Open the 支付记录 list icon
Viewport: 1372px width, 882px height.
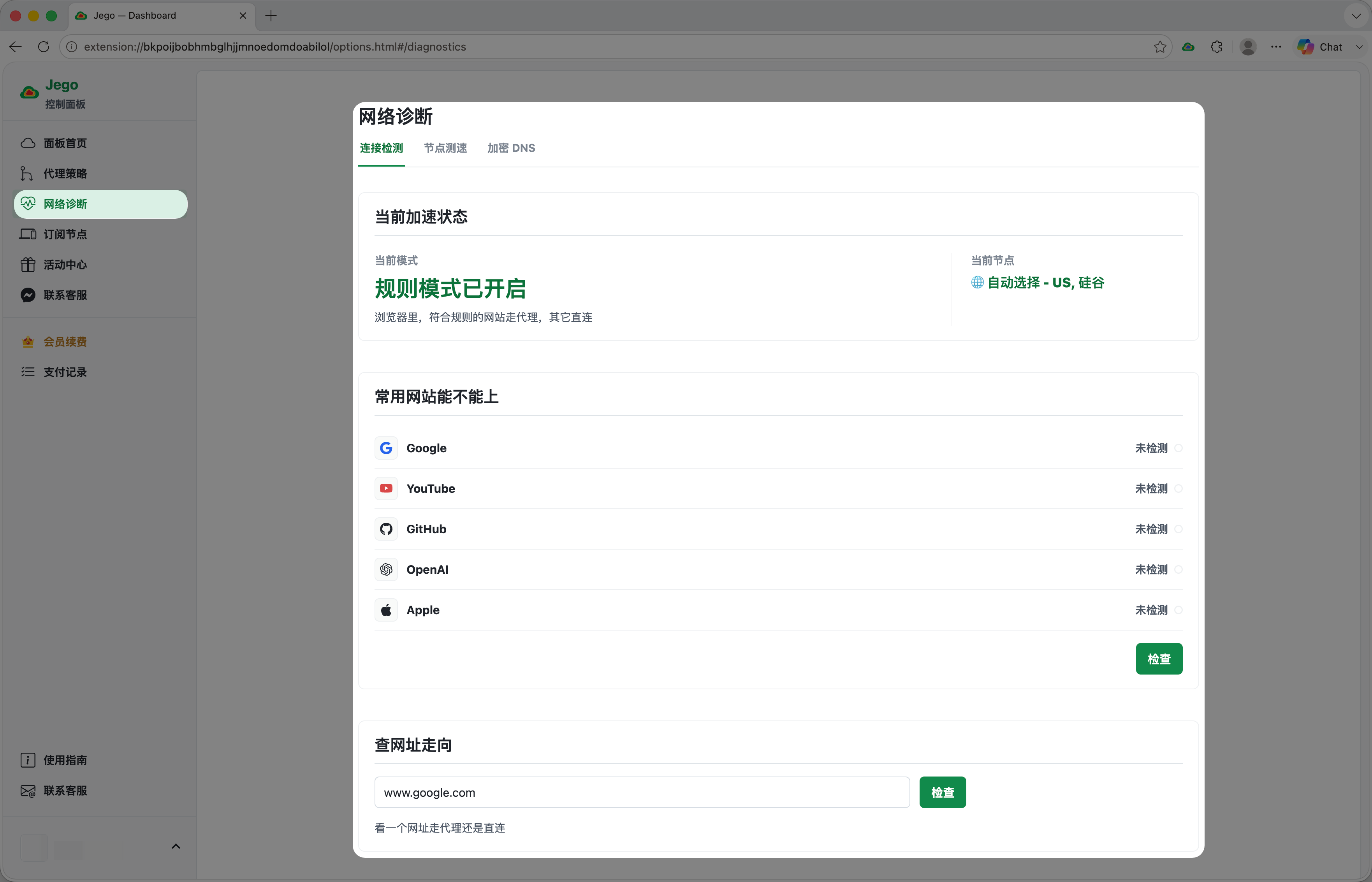[x=28, y=372]
